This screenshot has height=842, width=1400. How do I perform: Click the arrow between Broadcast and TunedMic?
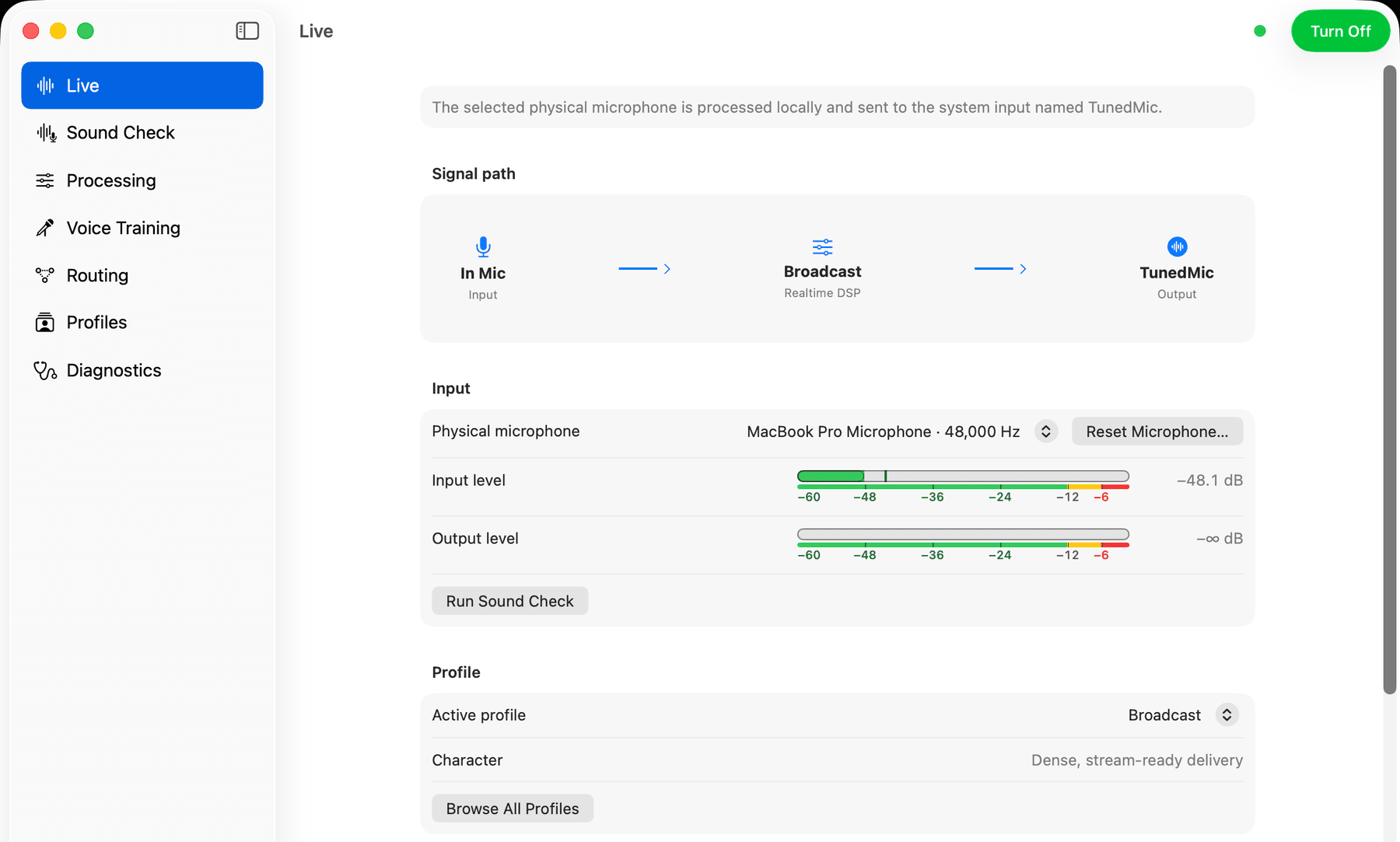click(1000, 269)
